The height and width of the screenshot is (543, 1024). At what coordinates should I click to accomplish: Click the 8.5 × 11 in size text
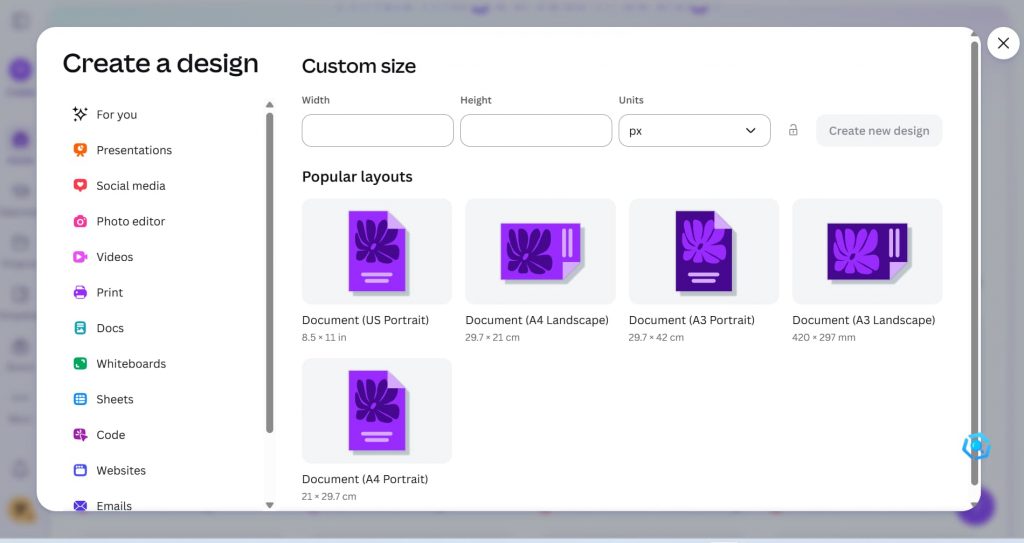click(324, 338)
